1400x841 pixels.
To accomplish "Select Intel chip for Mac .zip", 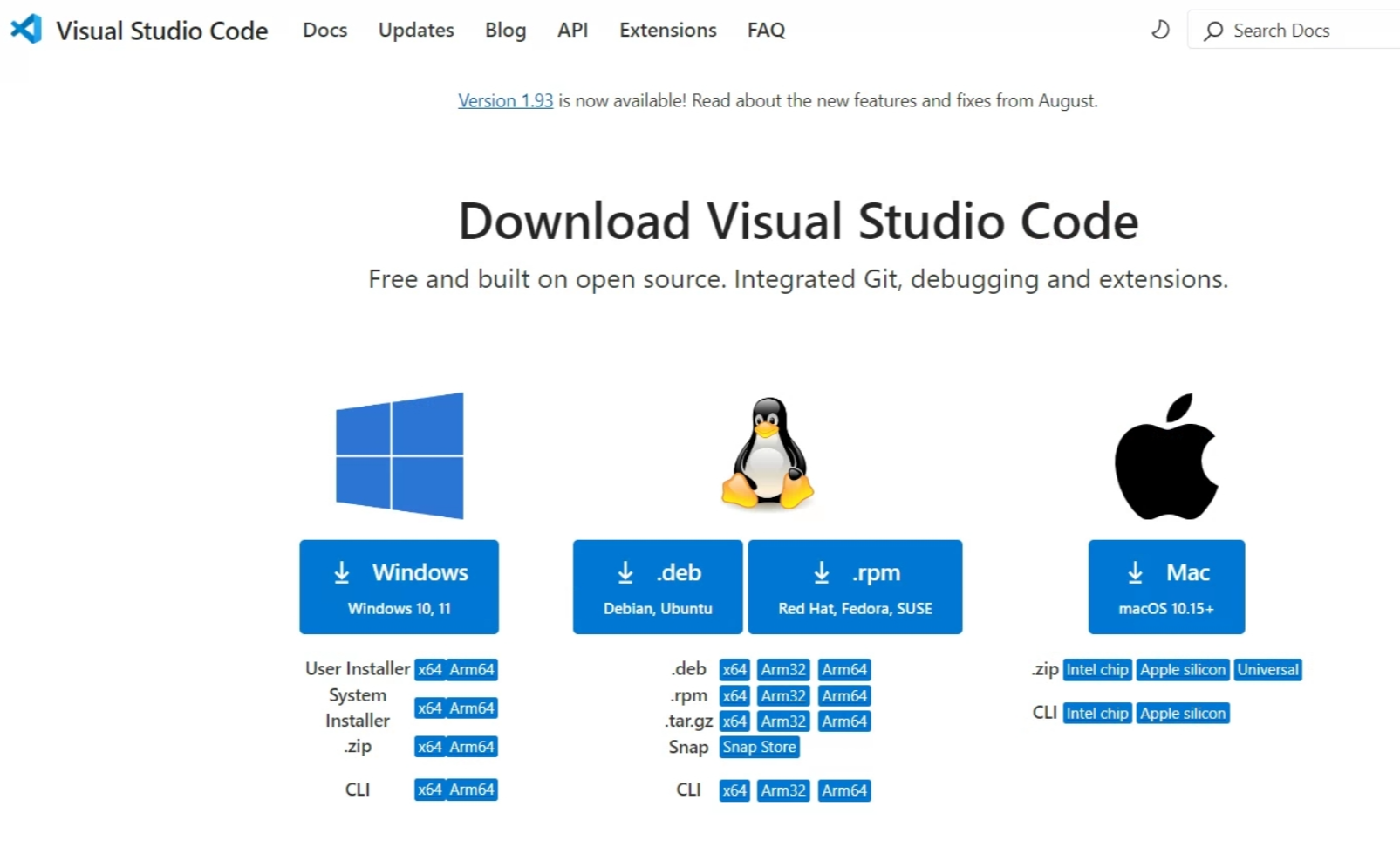I will (x=1097, y=670).
